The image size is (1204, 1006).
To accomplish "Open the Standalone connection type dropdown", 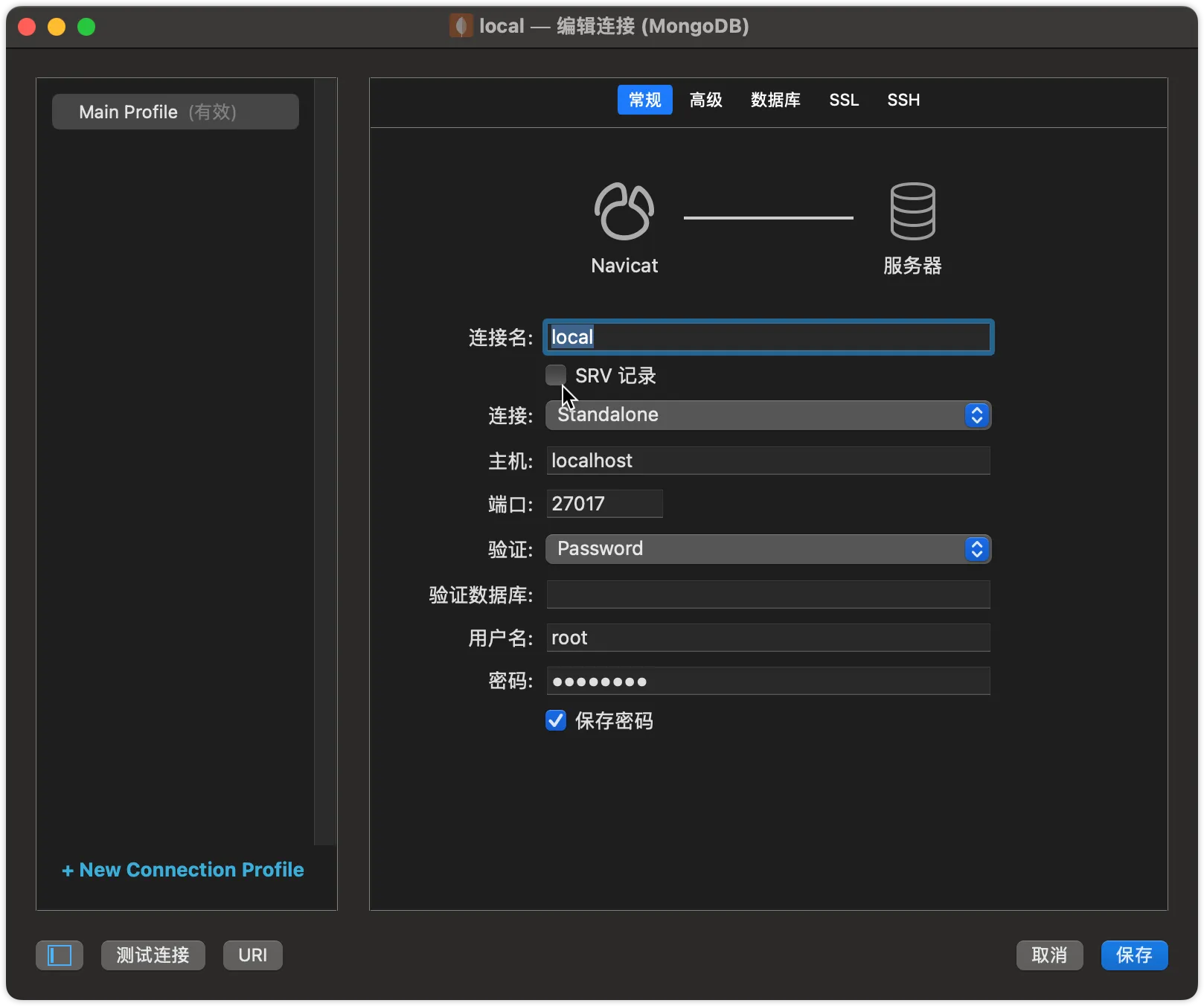I will click(x=768, y=415).
